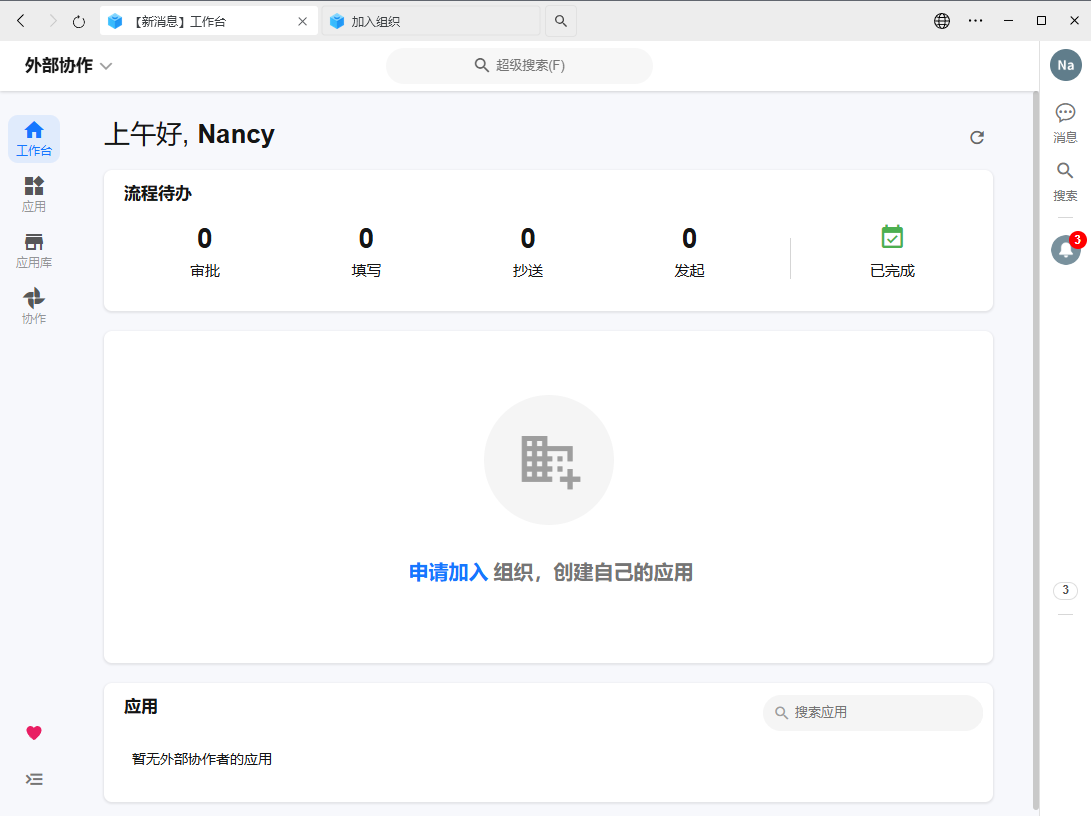Open the Na user avatar

click(1065, 65)
